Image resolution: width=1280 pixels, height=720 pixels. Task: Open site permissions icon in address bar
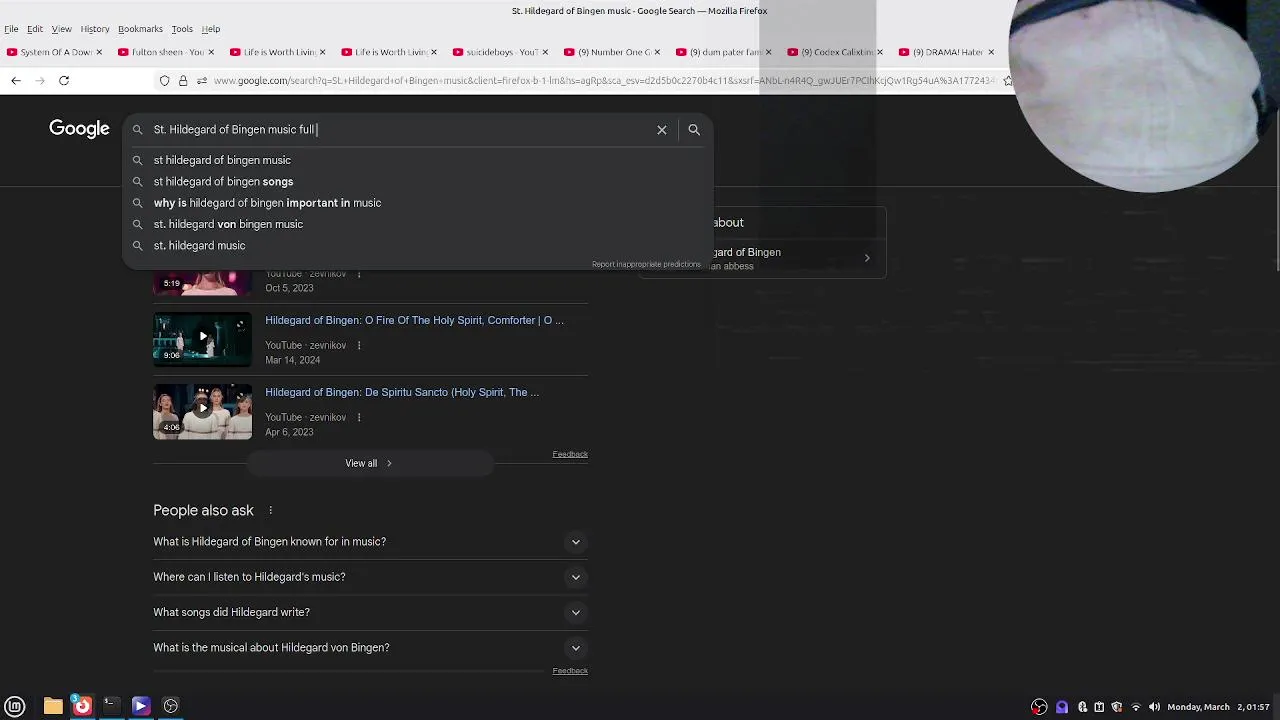201,80
